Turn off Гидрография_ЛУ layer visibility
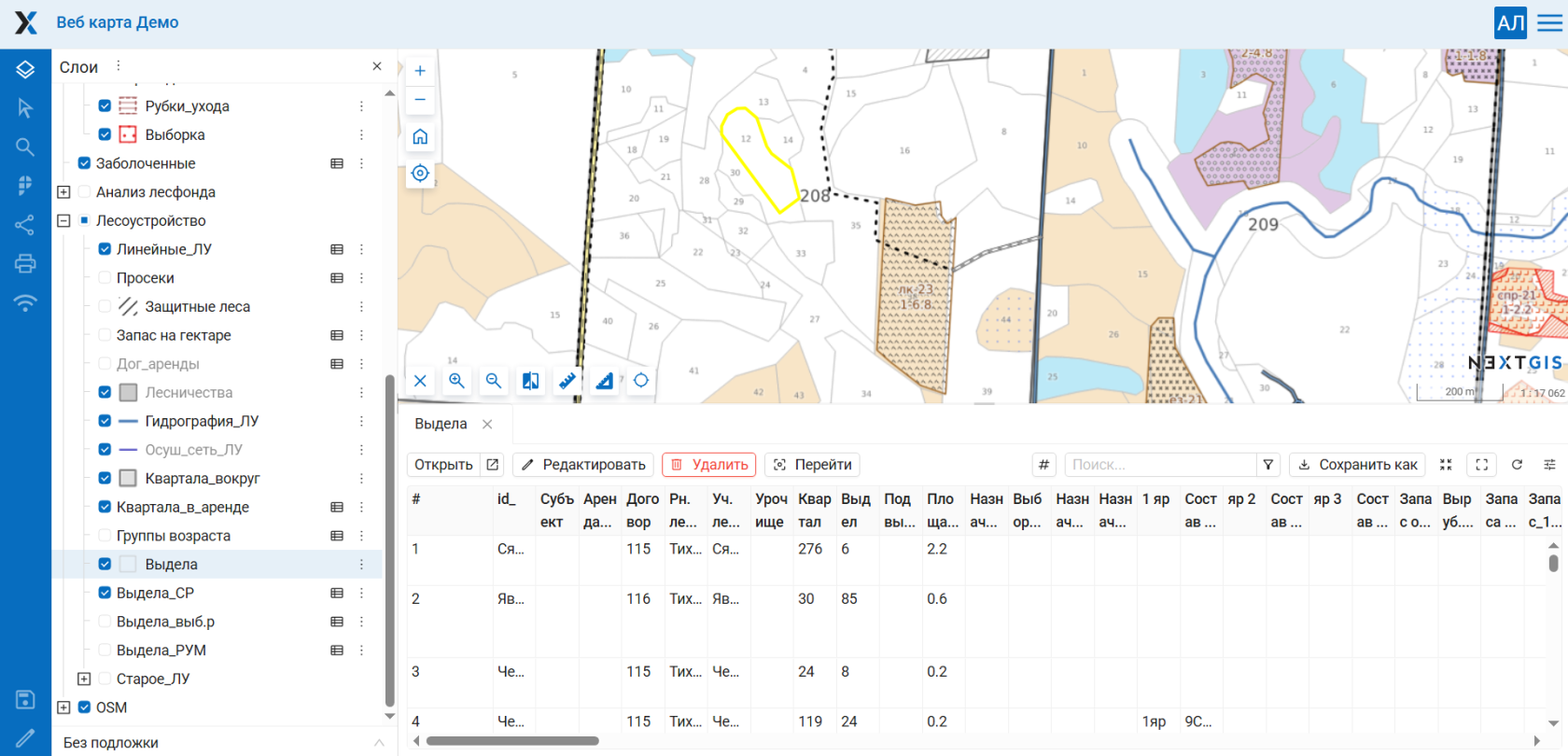This screenshot has height=756, width=1568. click(105, 421)
